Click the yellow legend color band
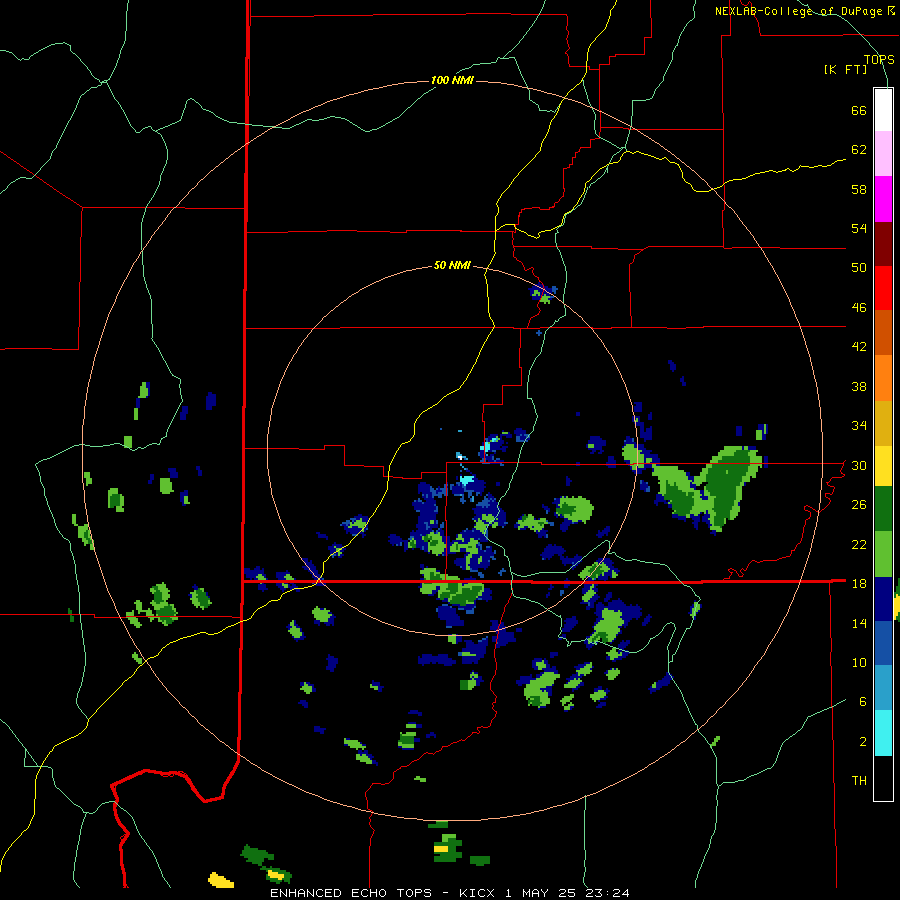Screen dimensions: 900x900 (883, 465)
